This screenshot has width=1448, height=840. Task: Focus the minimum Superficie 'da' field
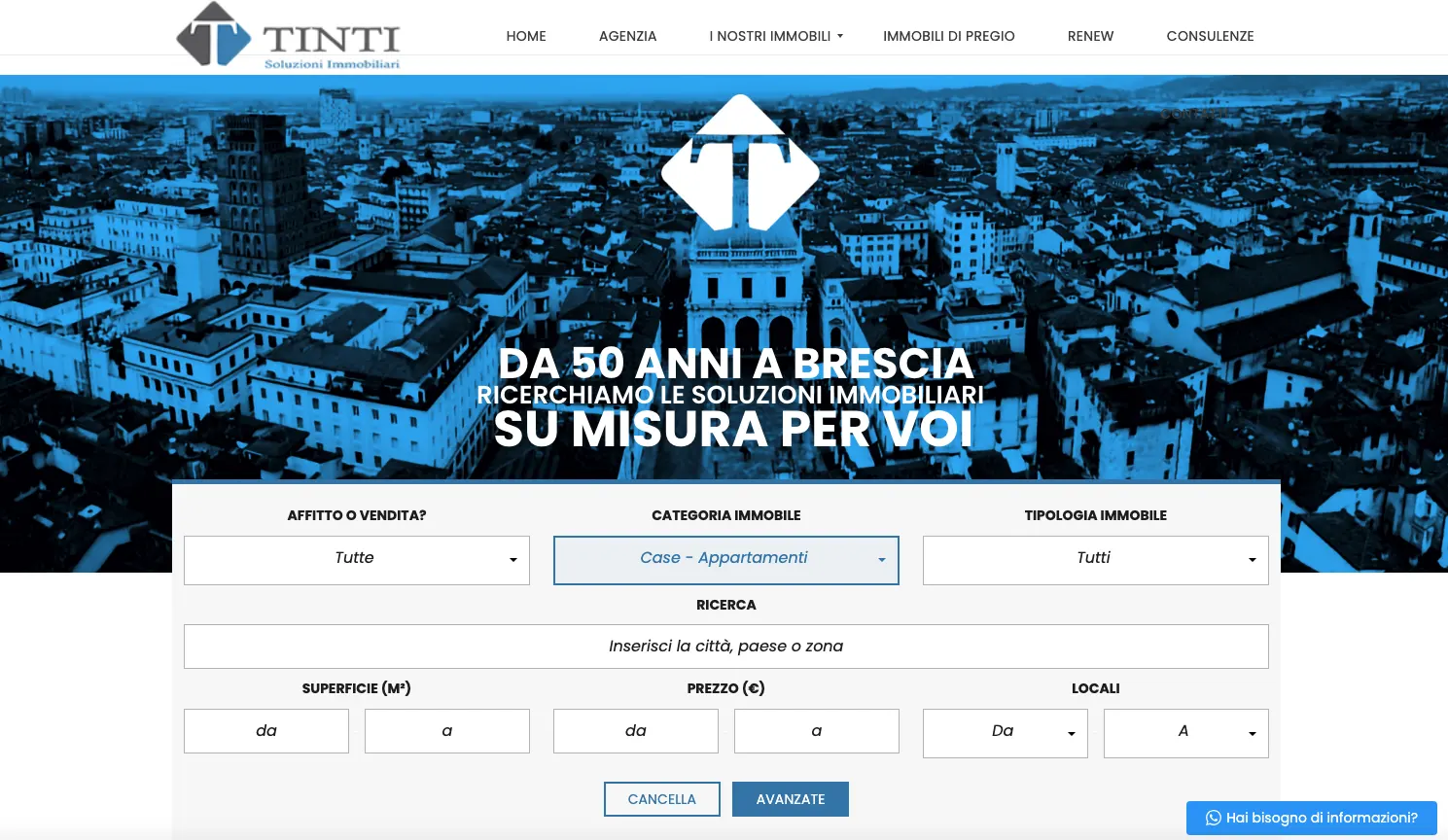pos(266,731)
